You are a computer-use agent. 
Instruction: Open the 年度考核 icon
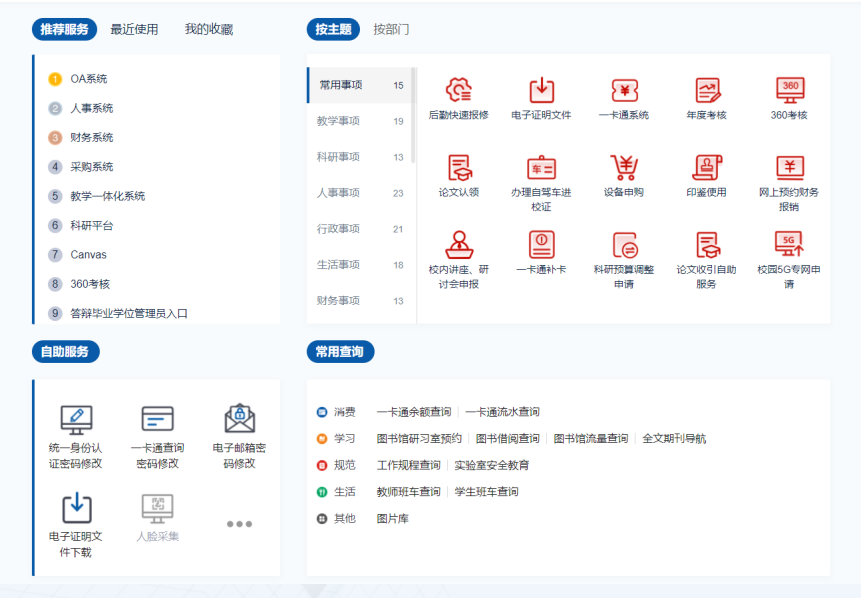707,90
